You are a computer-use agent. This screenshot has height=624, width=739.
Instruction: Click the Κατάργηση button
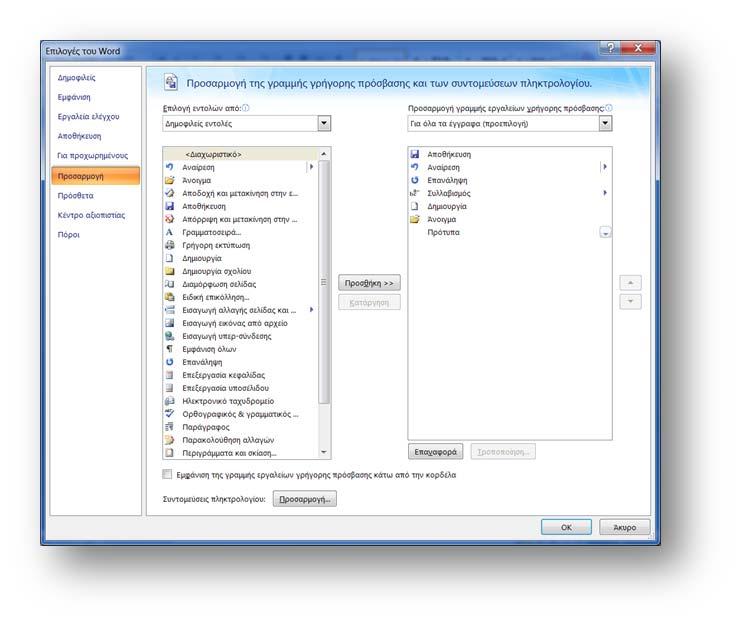pyautogui.click(x=369, y=302)
